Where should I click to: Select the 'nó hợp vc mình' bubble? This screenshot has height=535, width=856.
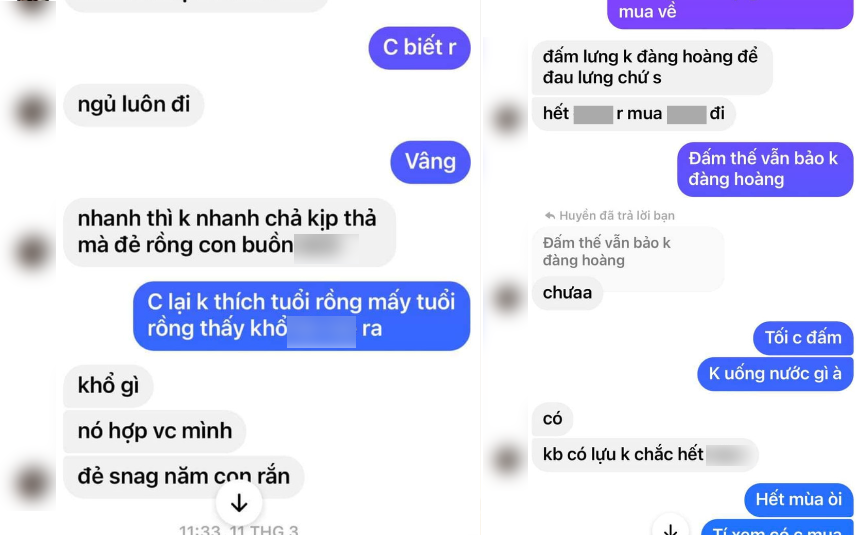(154, 431)
